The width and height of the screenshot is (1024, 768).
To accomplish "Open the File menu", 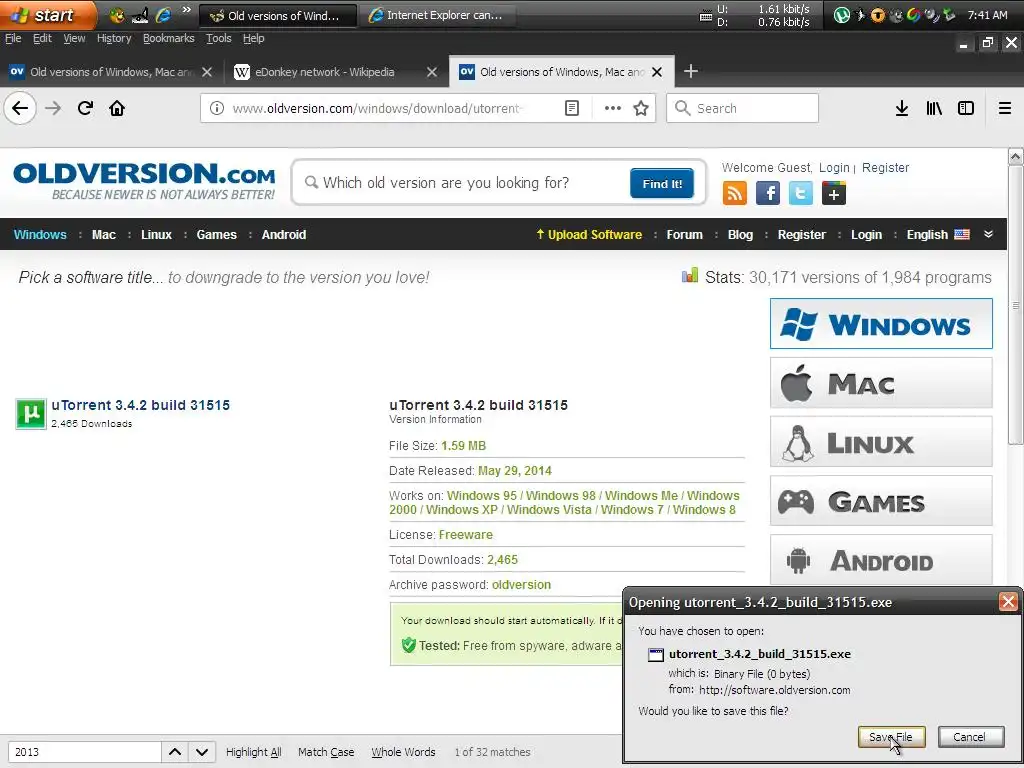I will (x=13, y=38).
